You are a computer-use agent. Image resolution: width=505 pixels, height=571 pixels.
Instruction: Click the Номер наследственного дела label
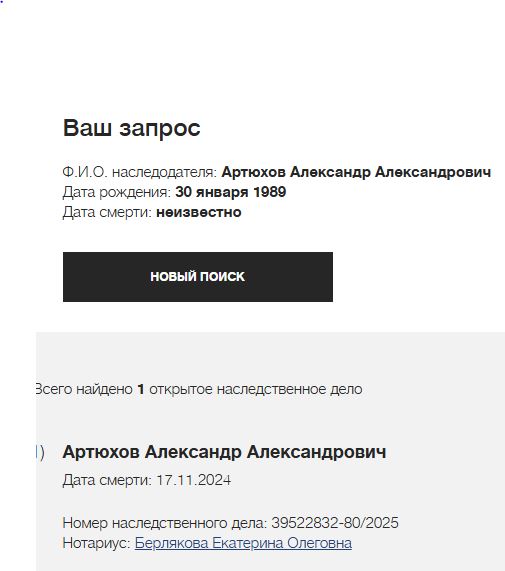pyautogui.click(x=165, y=523)
